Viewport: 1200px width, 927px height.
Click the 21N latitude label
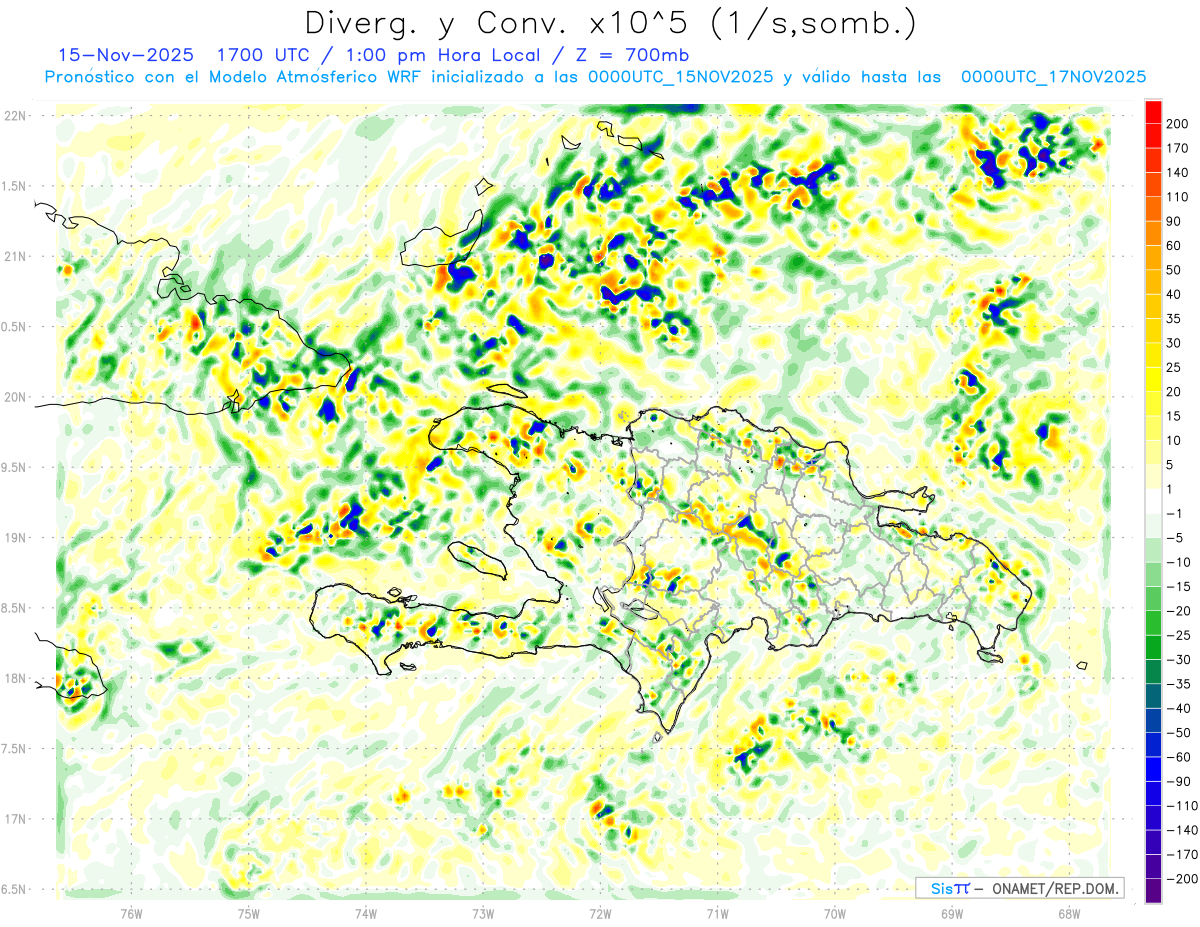[16, 256]
